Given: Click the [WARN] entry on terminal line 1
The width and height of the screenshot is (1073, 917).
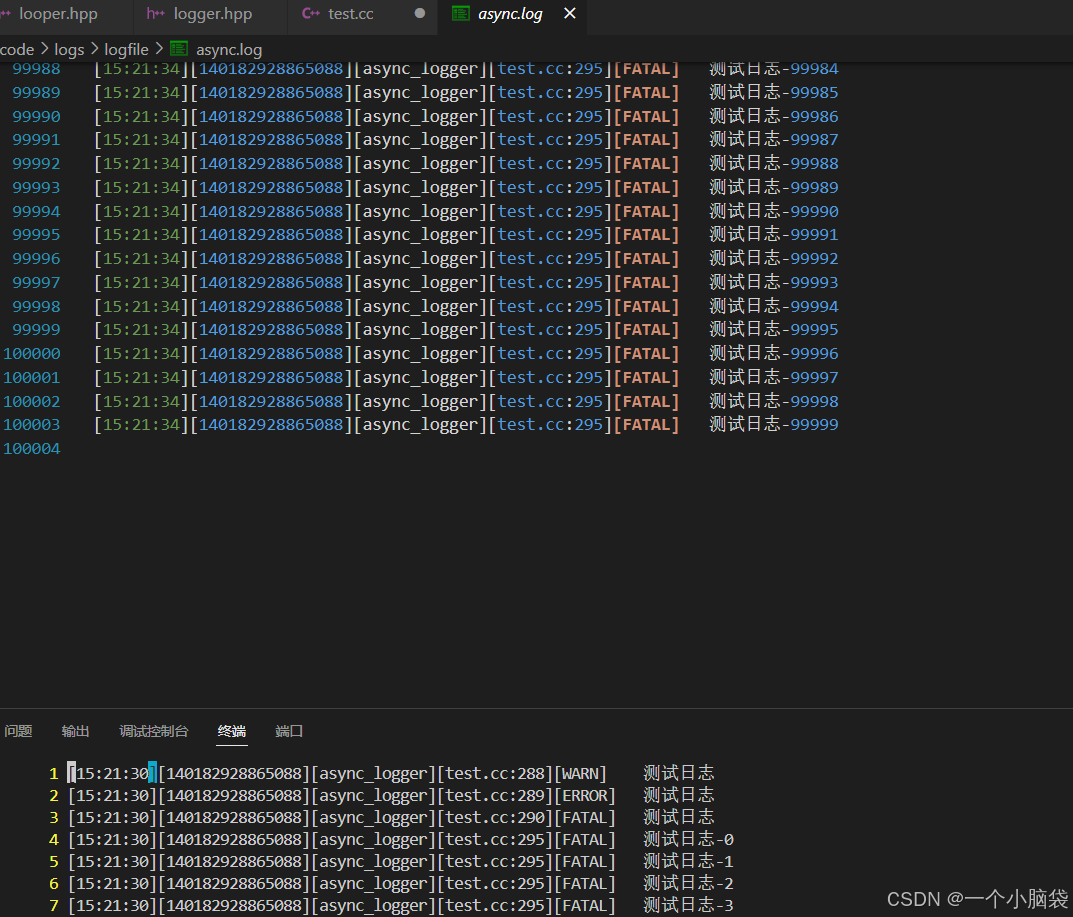Looking at the screenshot, I should (x=580, y=773).
